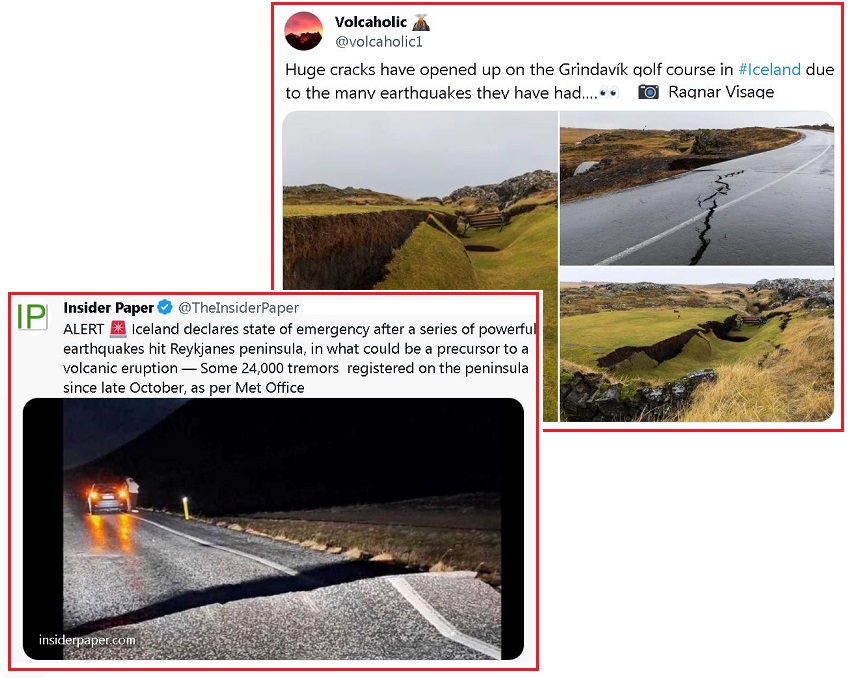Image resolution: width=852 pixels, height=678 pixels.
Task: Click the Insider Paper display name
Action: tap(109, 307)
